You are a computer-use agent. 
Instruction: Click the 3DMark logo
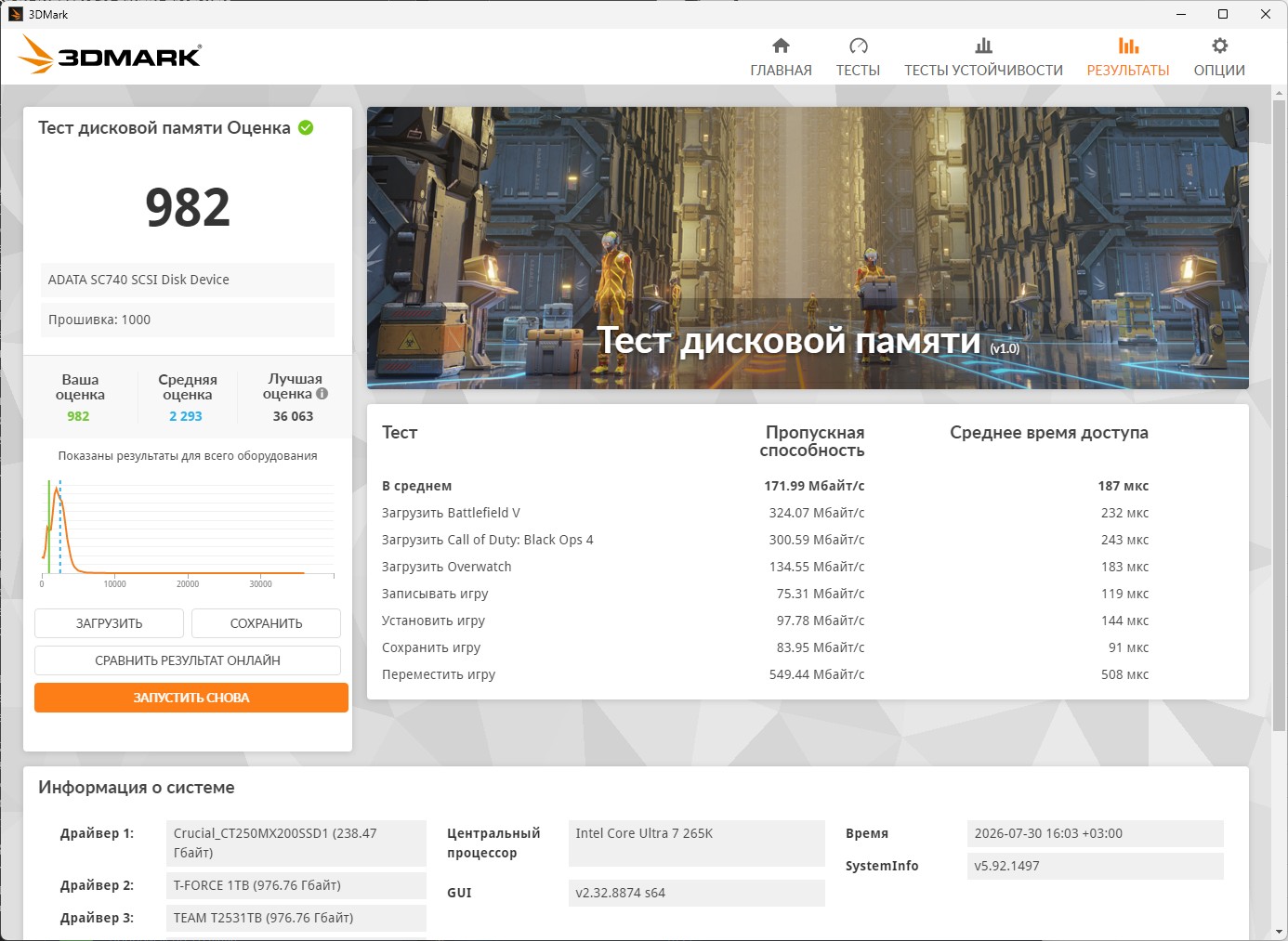(x=110, y=56)
